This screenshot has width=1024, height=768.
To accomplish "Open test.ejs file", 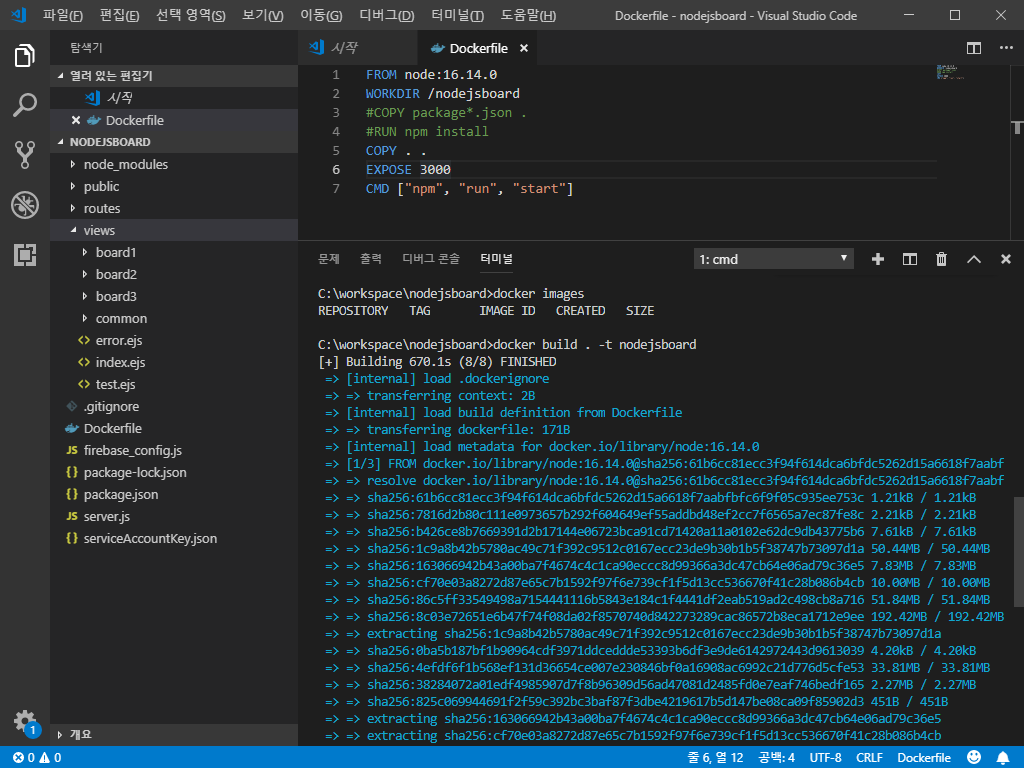I will (174, 385).
